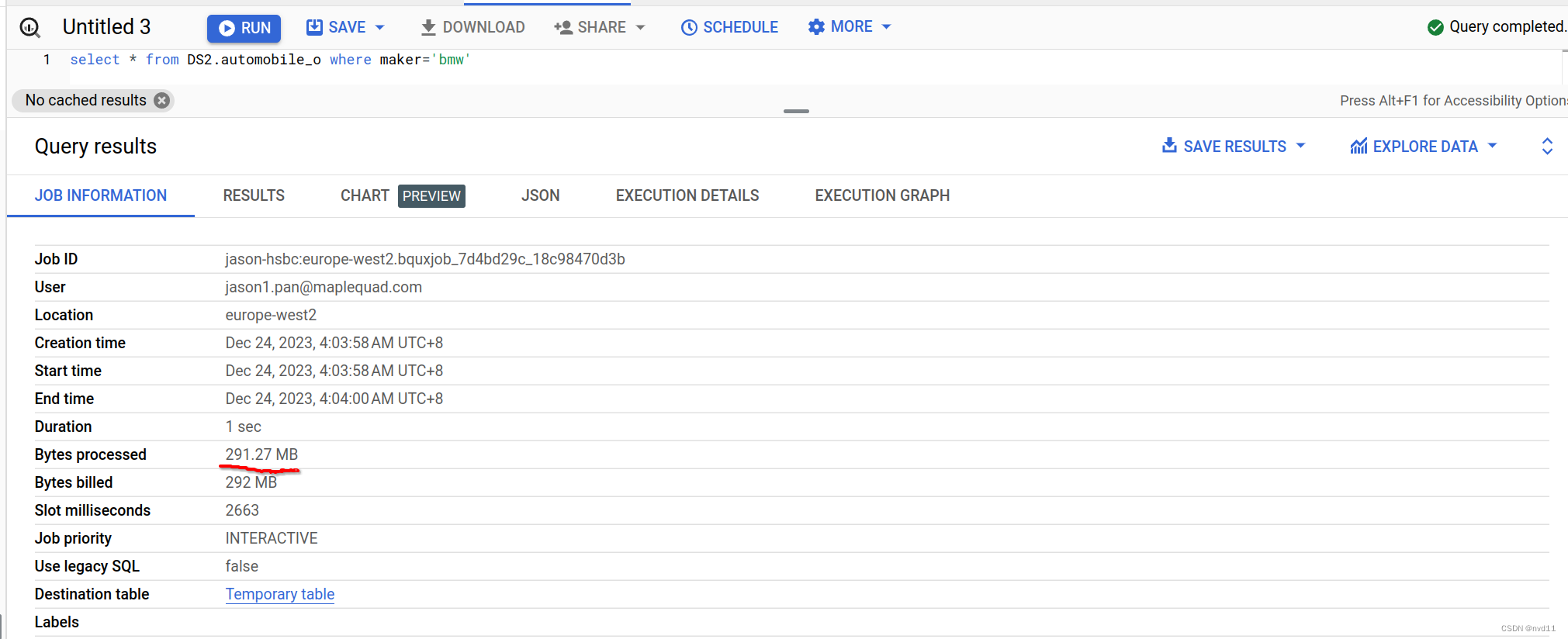Click the Slot milliseconds label

click(x=92, y=510)
